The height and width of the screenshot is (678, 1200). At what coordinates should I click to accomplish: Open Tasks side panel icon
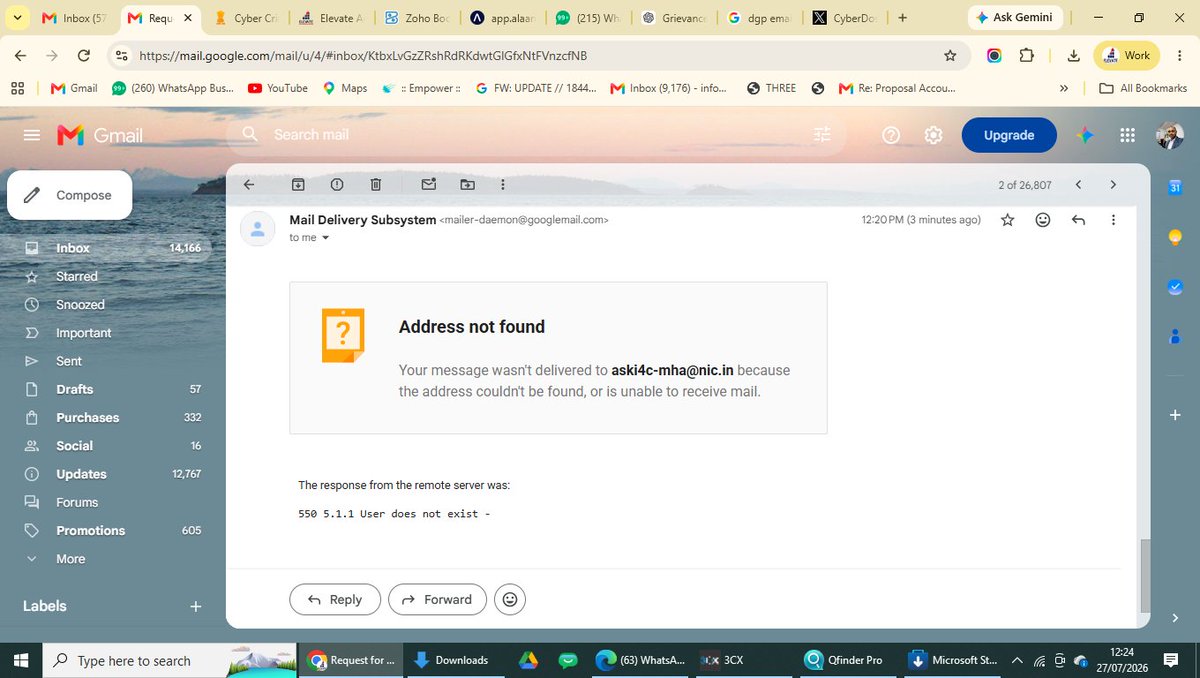tap(1176, 286)
